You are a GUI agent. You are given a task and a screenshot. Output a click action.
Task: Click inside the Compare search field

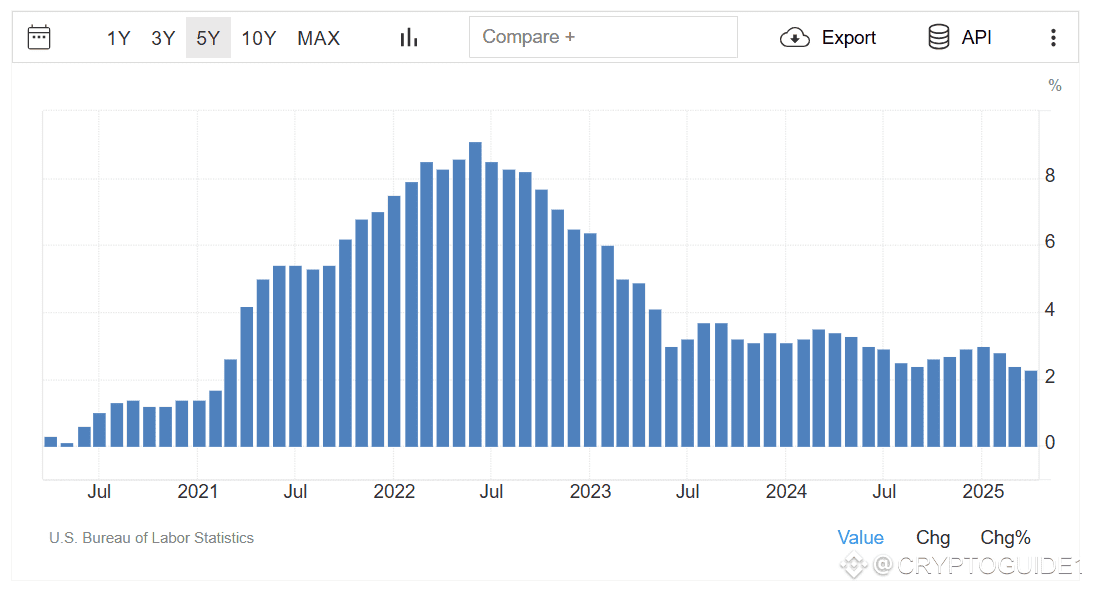point(603,37)
